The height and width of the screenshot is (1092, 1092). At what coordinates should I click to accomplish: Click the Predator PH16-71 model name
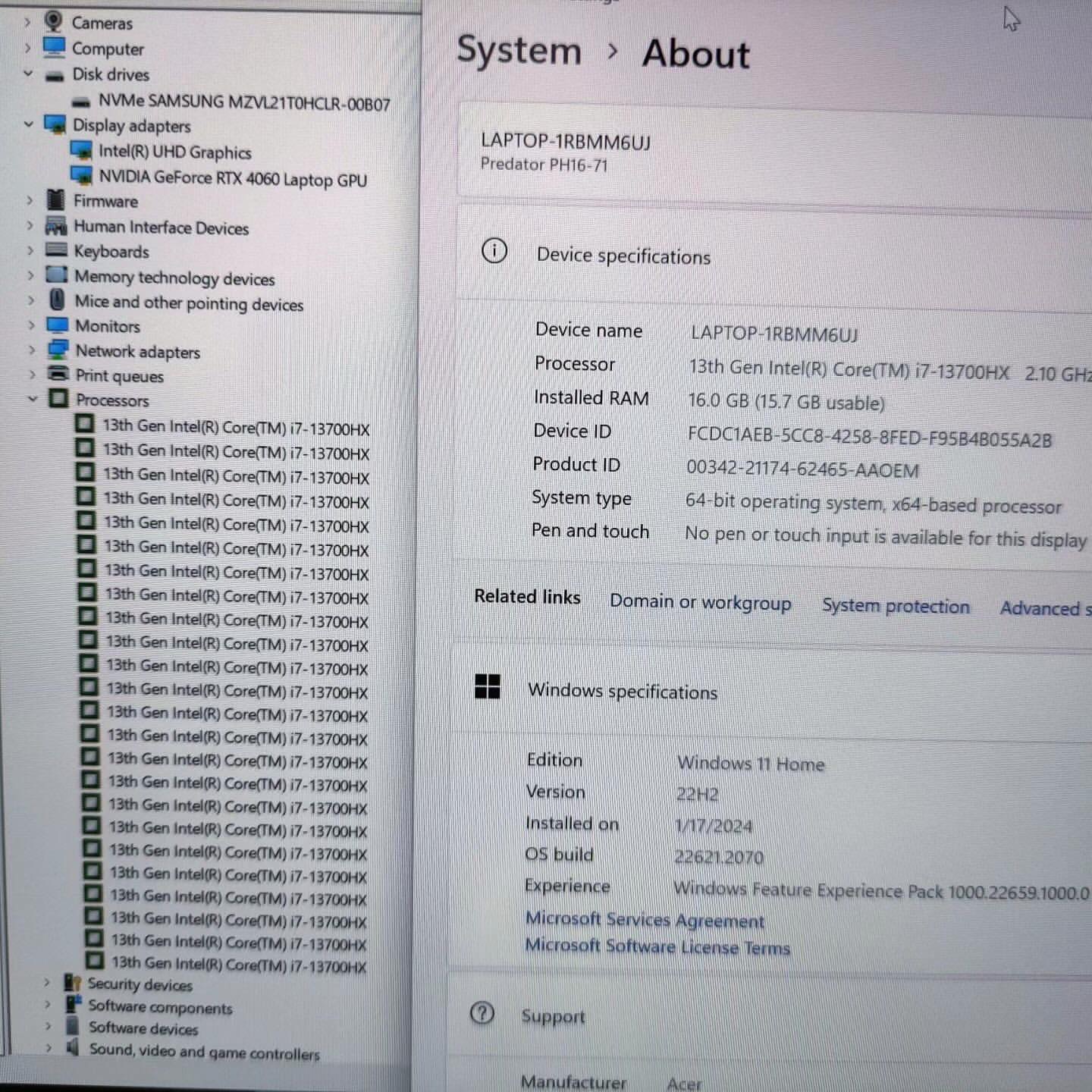544,165
